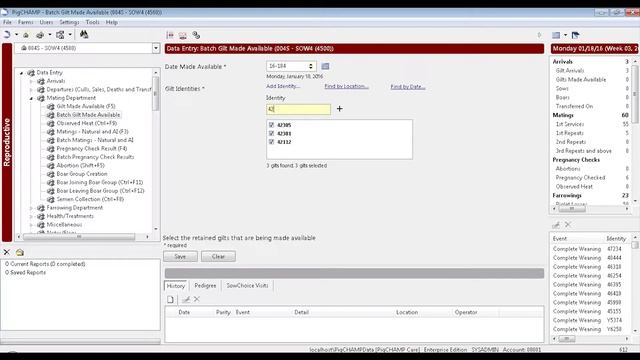Screen dimensions: 640x360
Task: Select Boar Group Creation in the tree
Action: pyautogui.click(x=82, y=174)
